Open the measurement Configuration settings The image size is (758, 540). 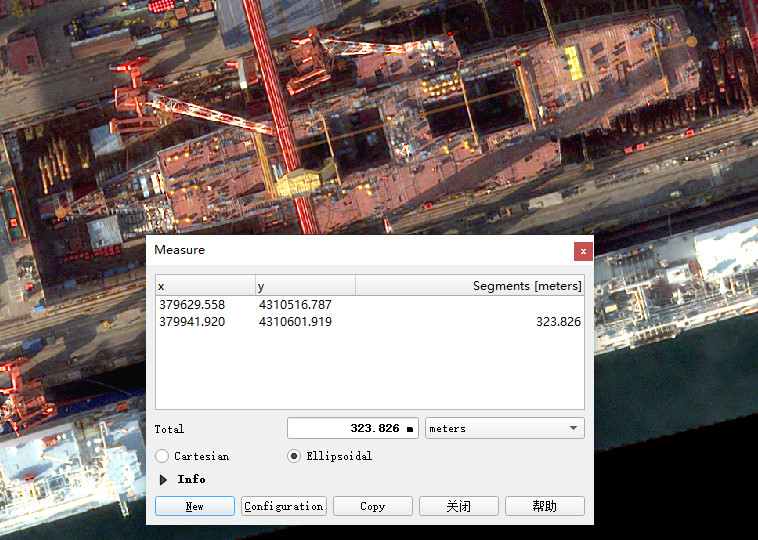(x=284, y=506)
